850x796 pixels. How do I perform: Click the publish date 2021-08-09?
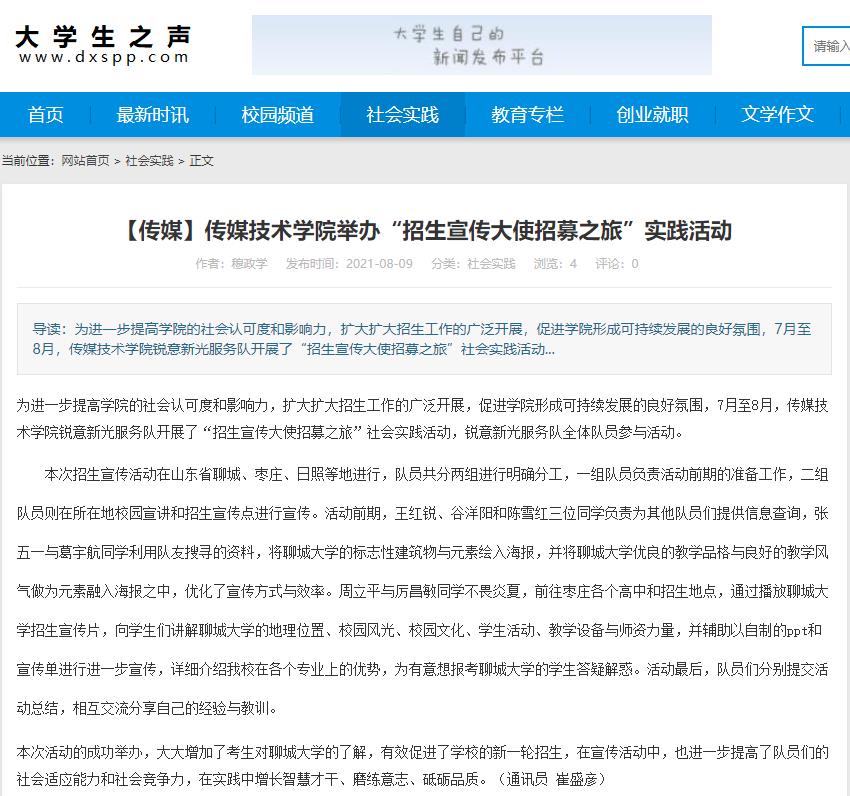pyautogui.click(x=379, y=264)
